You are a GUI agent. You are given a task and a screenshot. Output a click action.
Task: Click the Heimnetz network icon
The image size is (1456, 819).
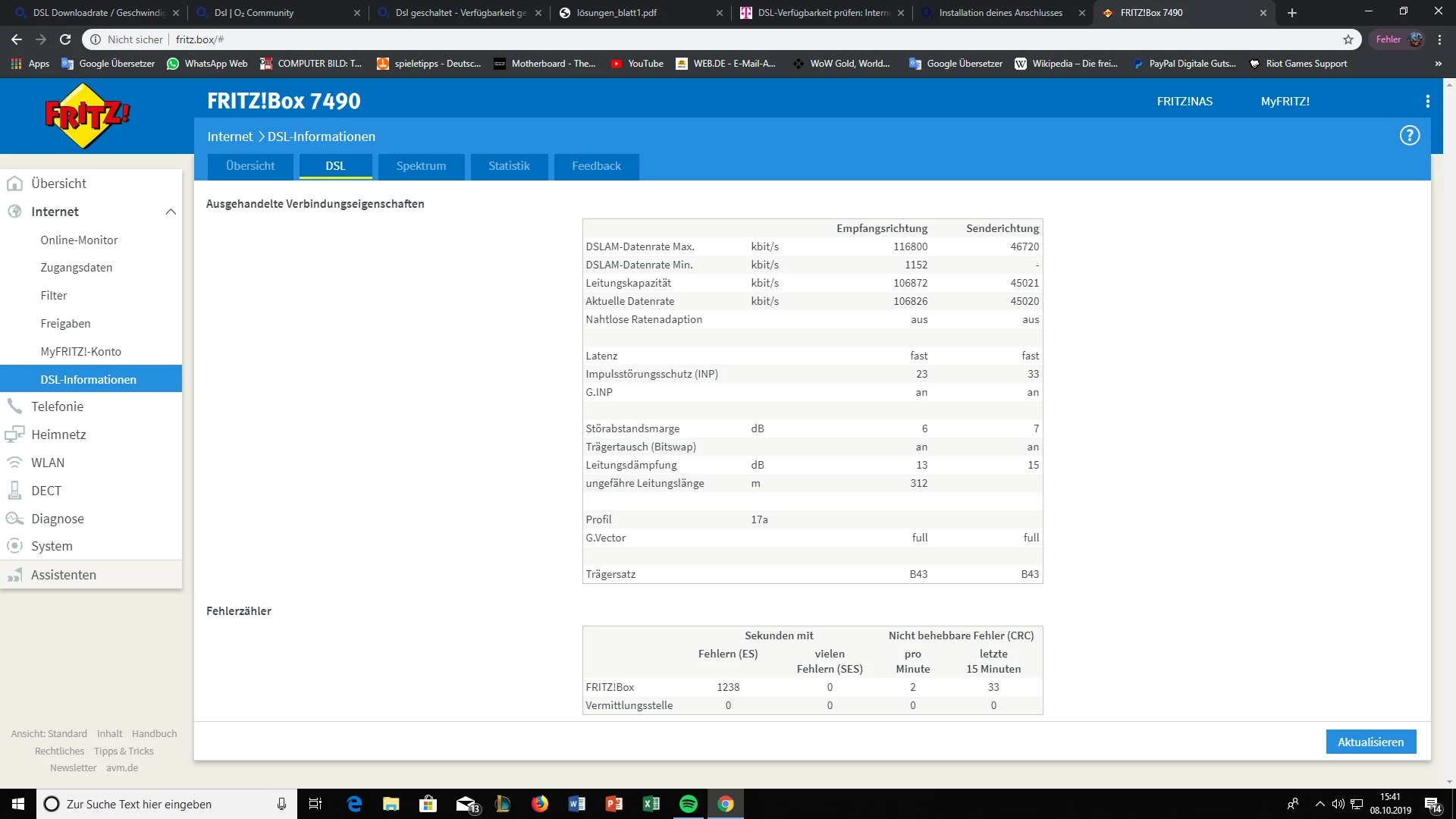14,435
